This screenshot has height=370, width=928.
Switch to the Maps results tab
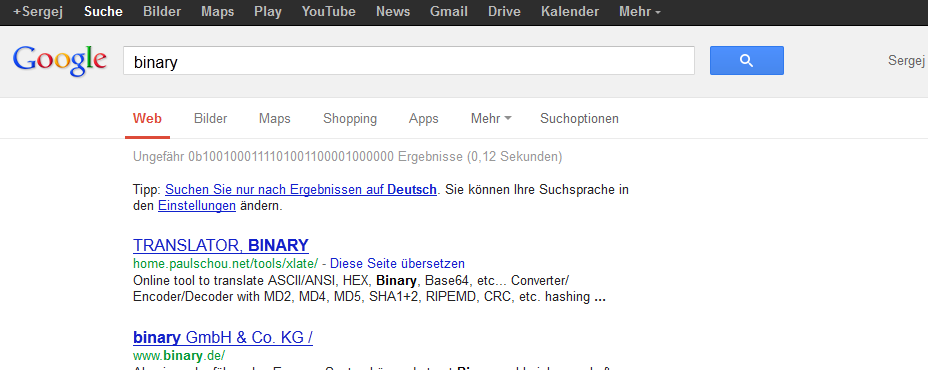(x=275, y=118)
